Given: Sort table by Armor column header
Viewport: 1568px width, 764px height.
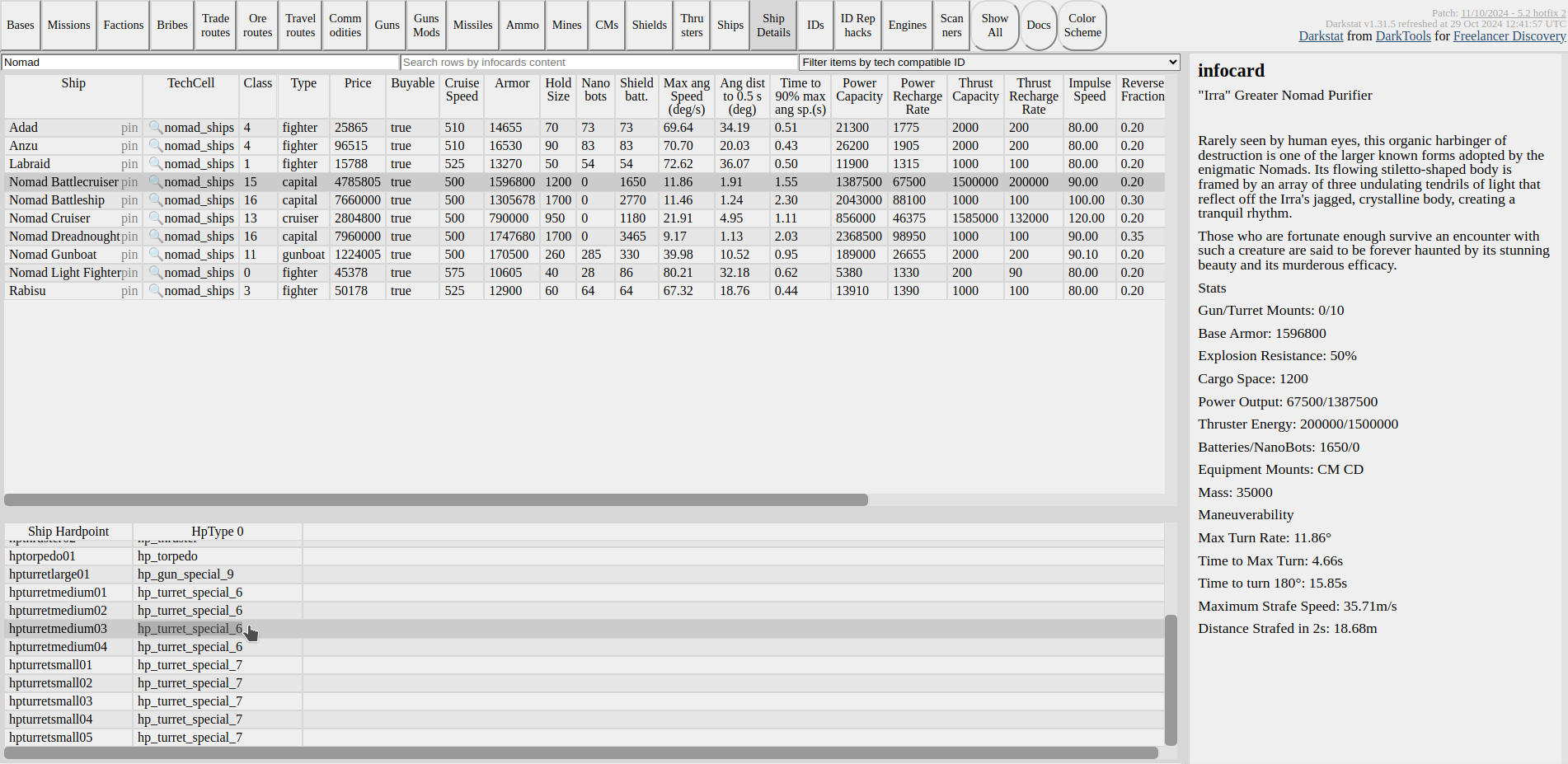Looking at the screenshot, I should point(512,83).
